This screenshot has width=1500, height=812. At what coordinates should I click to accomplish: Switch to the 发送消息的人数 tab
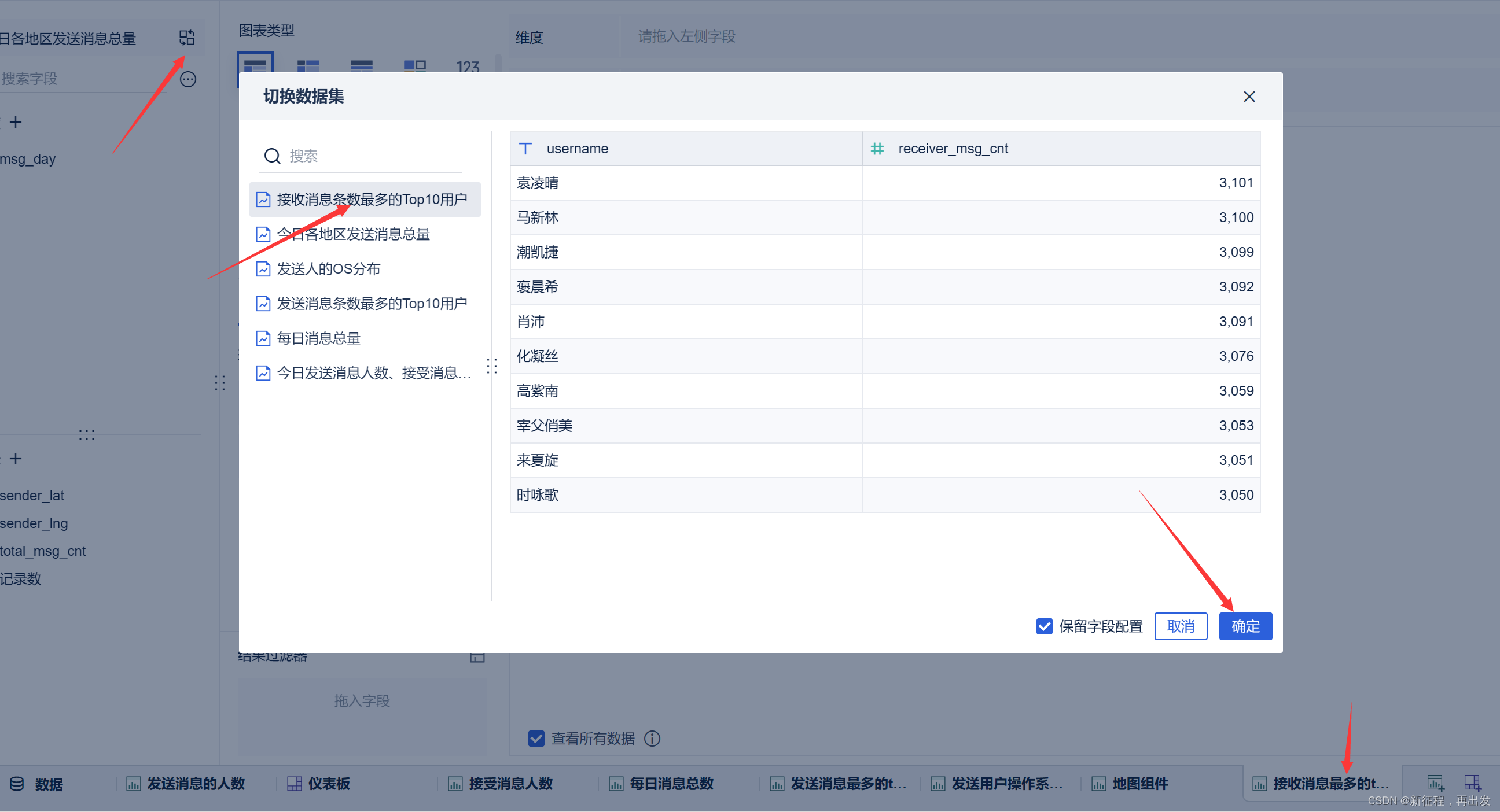coord(186,784)
